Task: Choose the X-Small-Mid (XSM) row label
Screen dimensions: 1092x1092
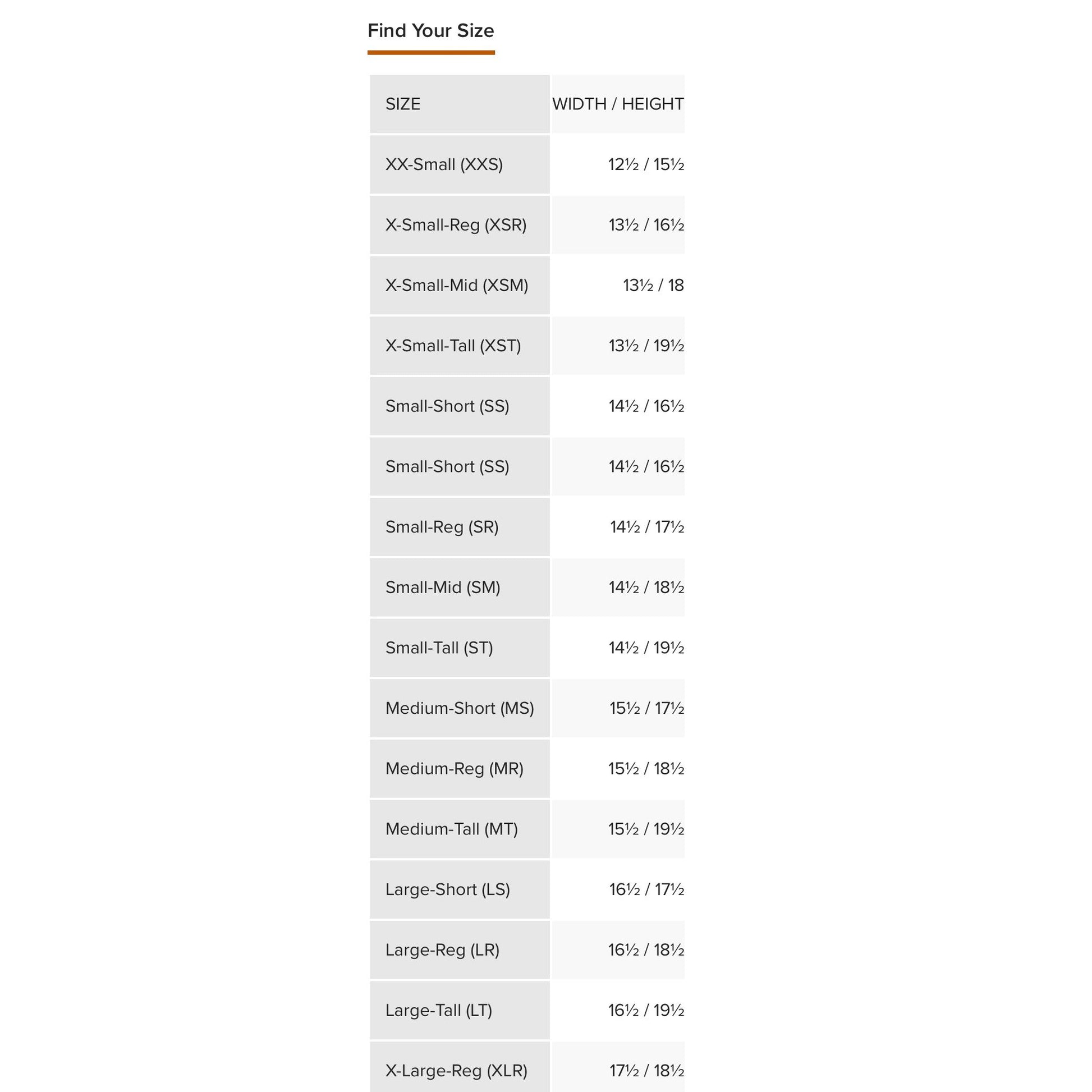Action: [x=457, y=286]
